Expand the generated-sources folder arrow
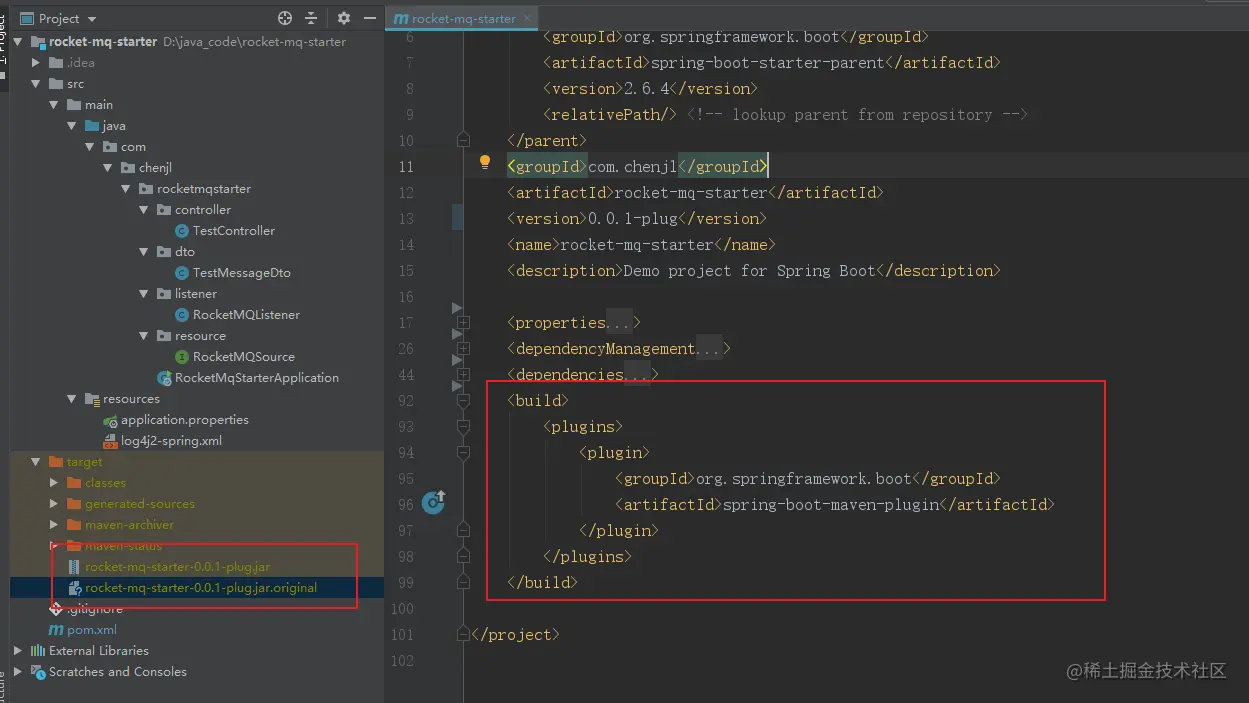Screen dimensions: 1249x703 tap(55, 504)
